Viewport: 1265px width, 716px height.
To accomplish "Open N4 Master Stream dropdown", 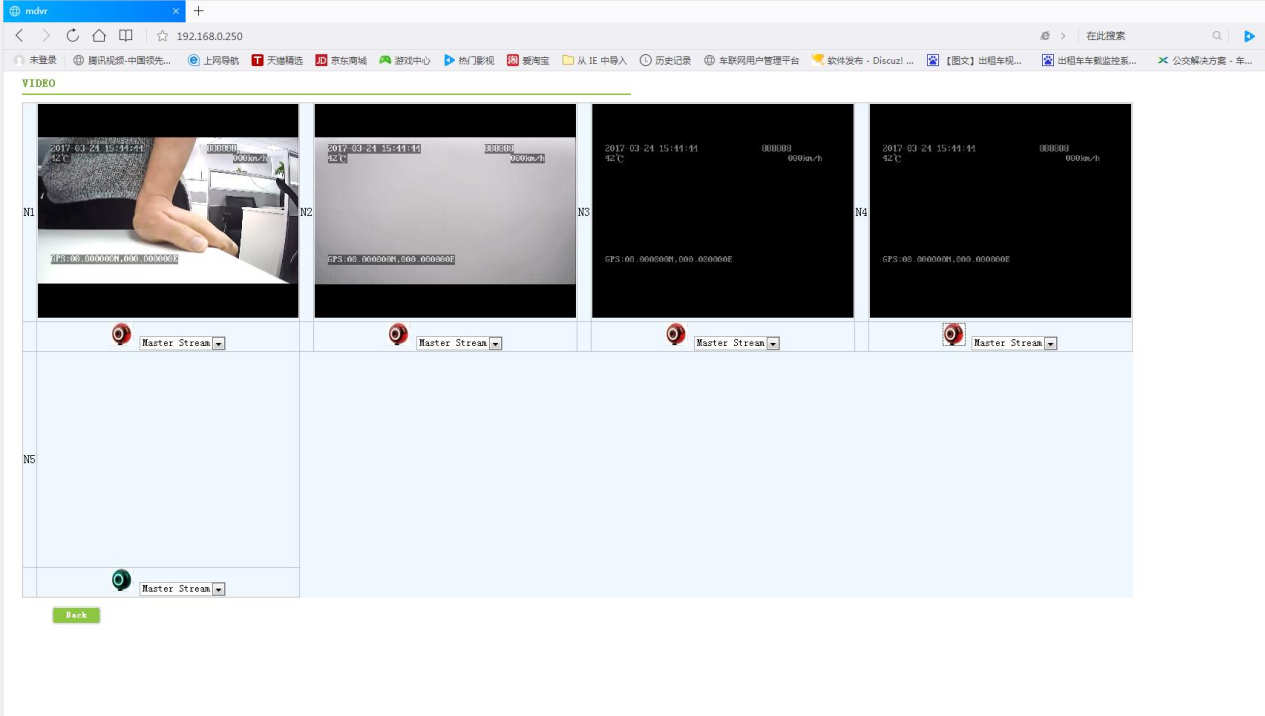I will (1014, 343).
